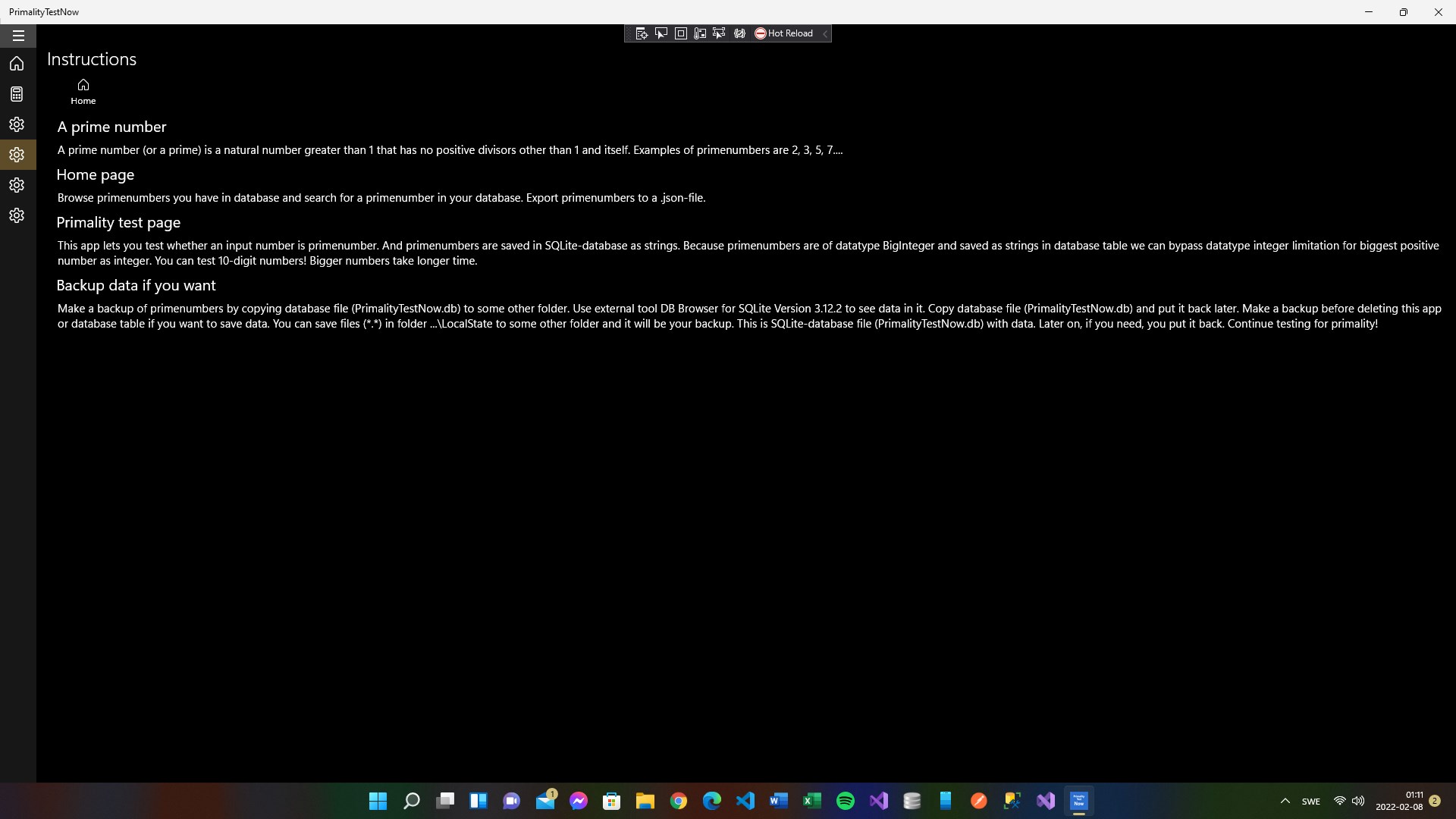
Task: Click the last gear icon in the sidebar
Action: coord(17,215)
